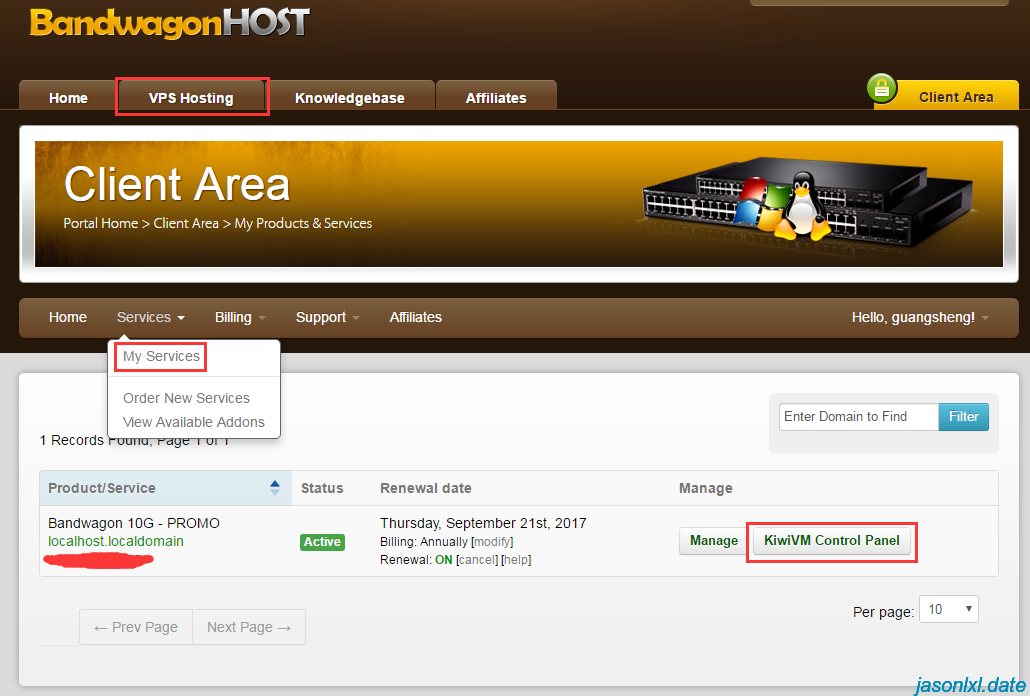Click the Prev Page button

point(136,627)
